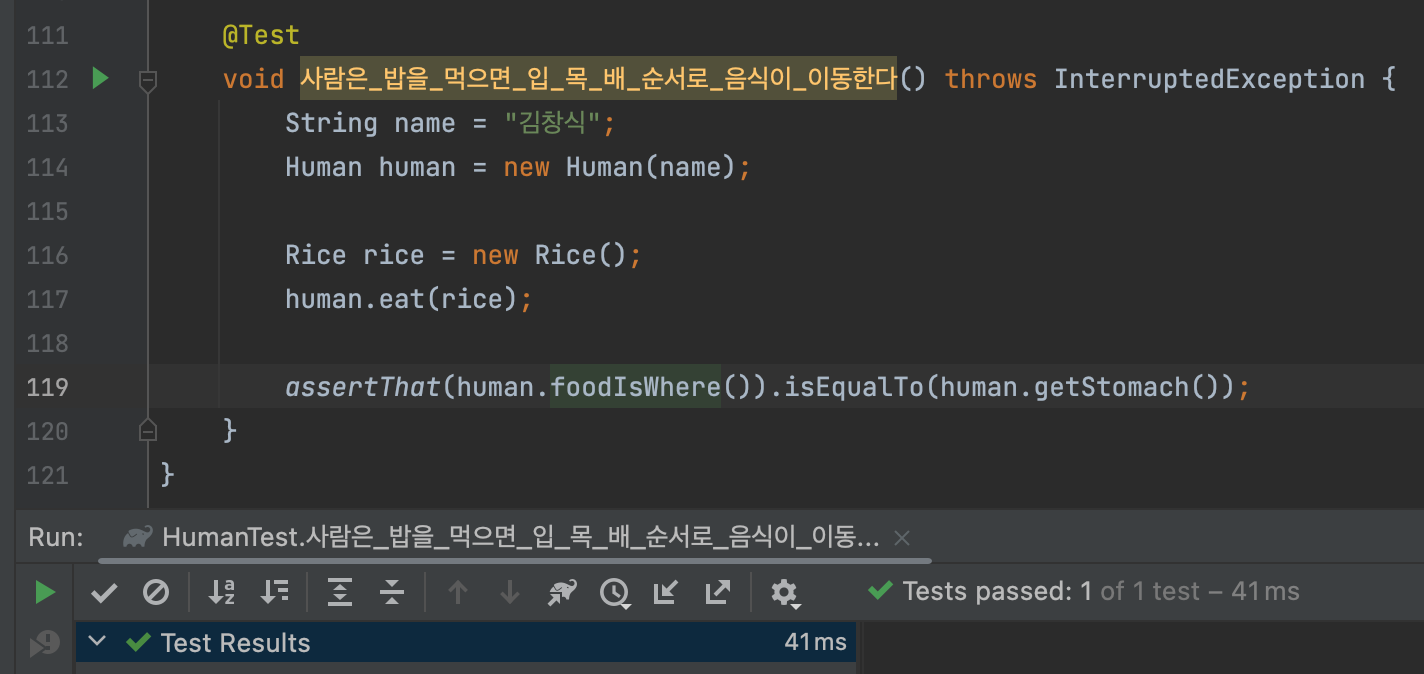This screenshot has height=674, width=1424.
Task: Click the 'void' keyword on line 112
Action: point(254,79)
